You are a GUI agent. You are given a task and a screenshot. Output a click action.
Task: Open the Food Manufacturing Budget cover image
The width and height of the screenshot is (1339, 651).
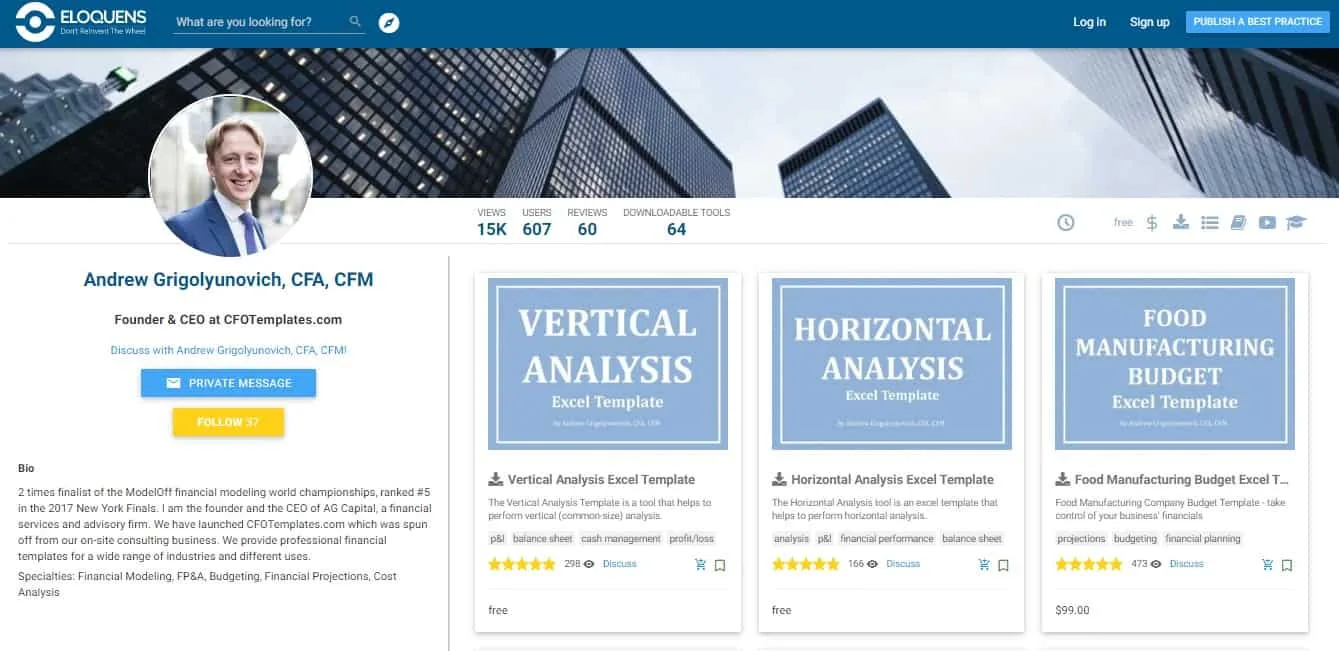(1175, 364)
